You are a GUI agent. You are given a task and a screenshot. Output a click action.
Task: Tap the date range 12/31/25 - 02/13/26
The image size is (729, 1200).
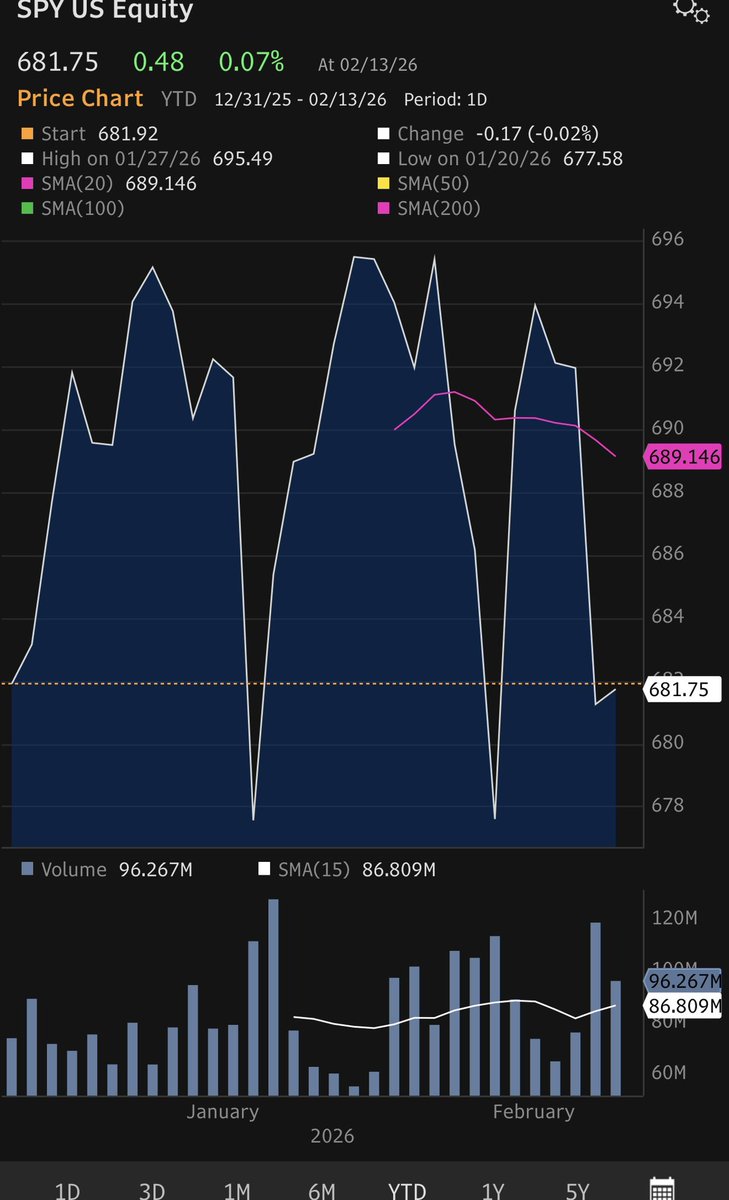coord(301,100)
